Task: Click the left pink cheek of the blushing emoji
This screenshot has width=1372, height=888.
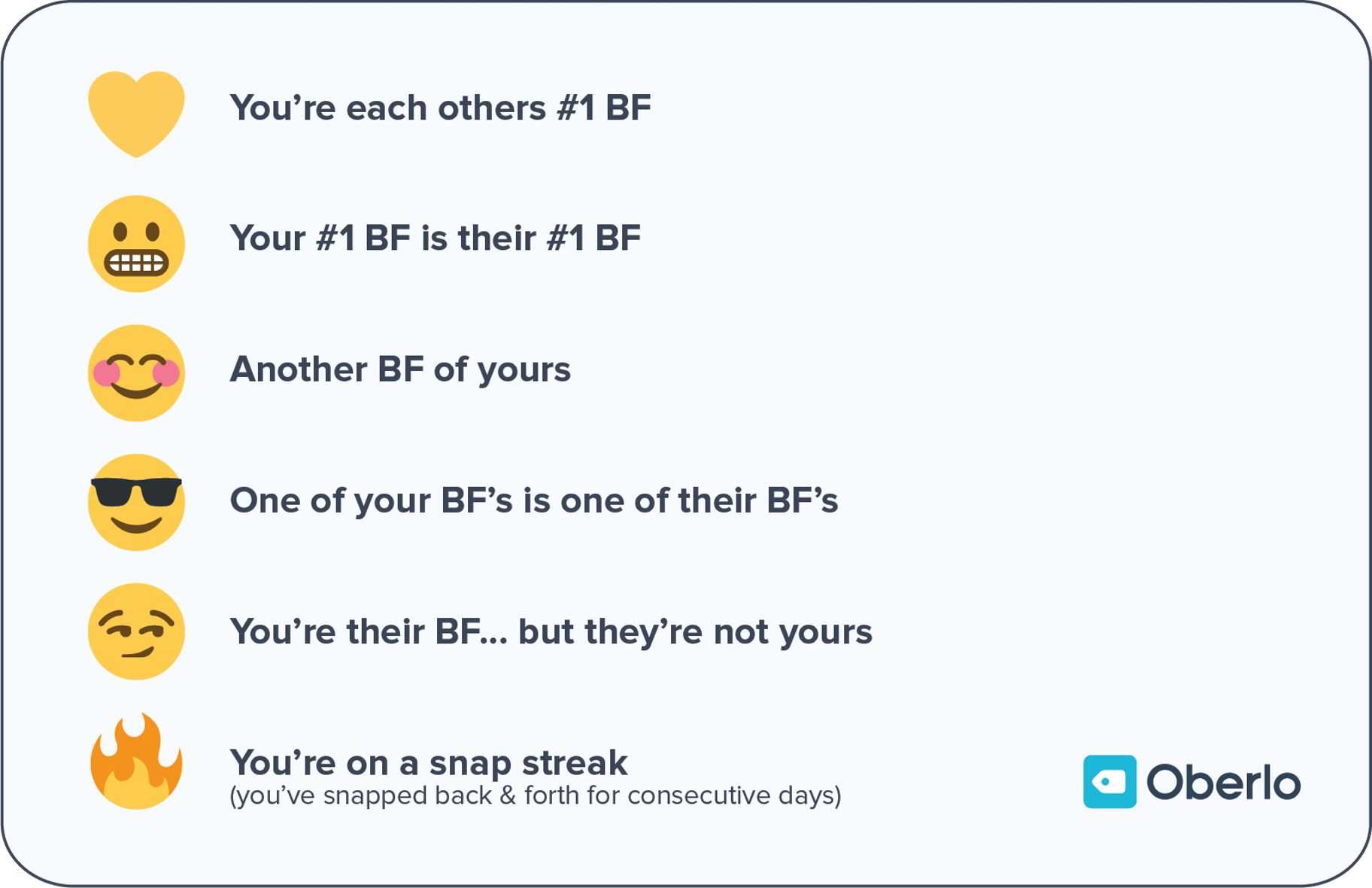Action: pos(106,373)
